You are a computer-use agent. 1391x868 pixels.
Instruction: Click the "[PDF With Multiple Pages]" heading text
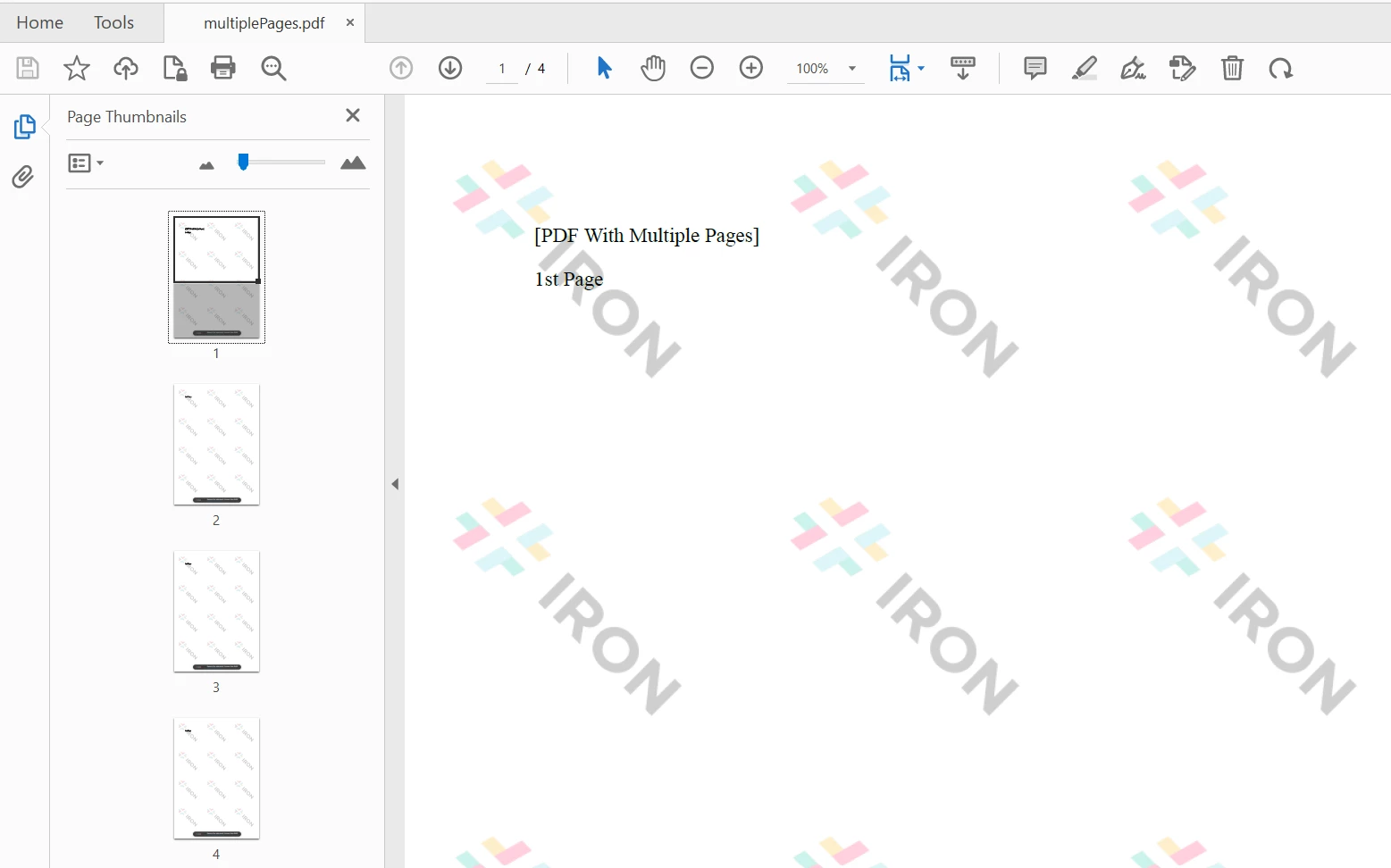pos(647,236)
